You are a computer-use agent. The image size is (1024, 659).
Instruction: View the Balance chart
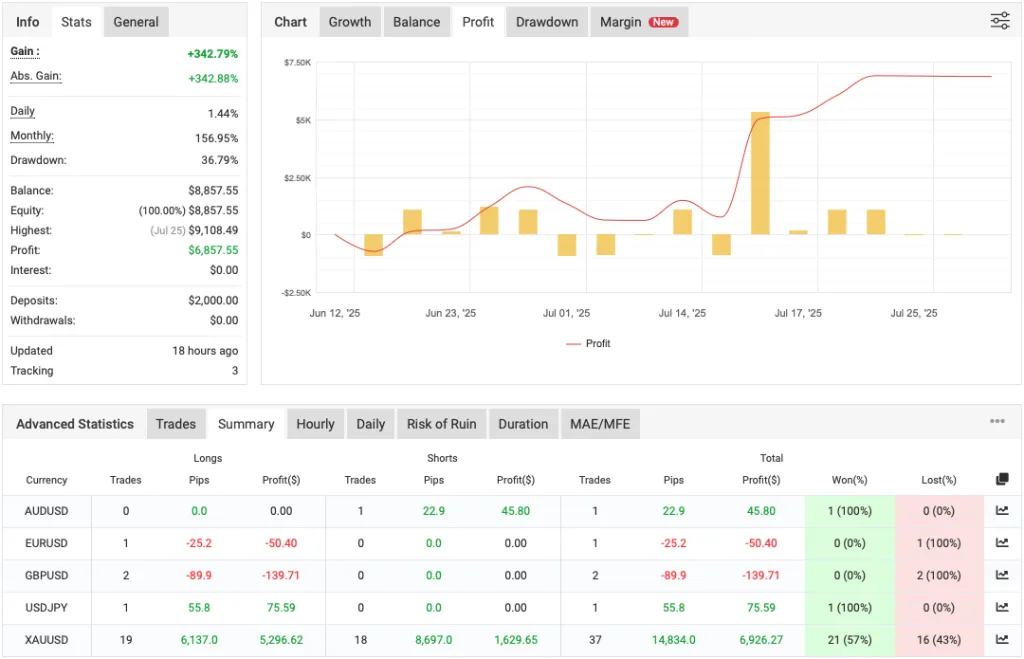coord(417,21)
